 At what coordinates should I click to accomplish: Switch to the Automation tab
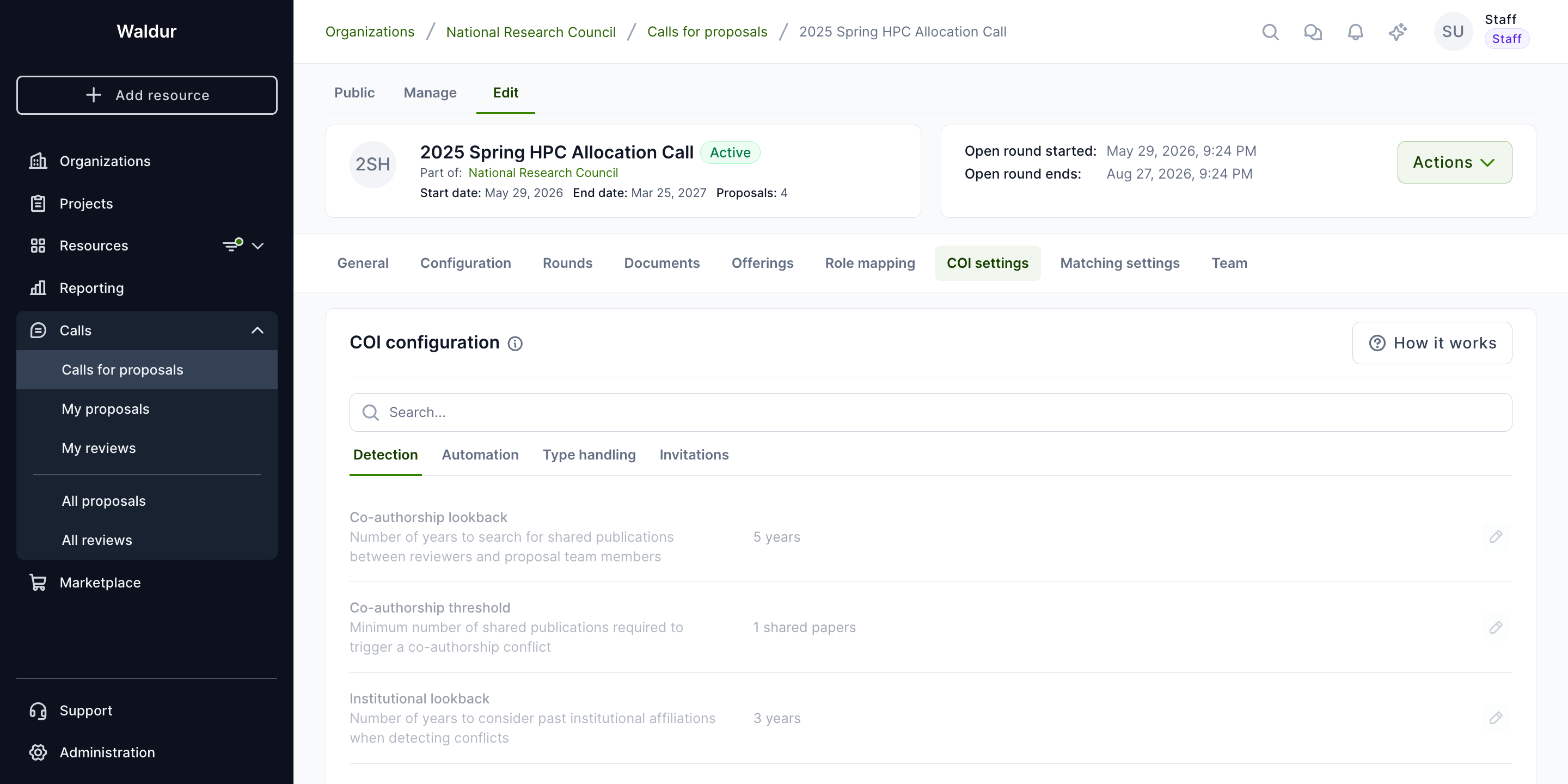click(480, 455)
